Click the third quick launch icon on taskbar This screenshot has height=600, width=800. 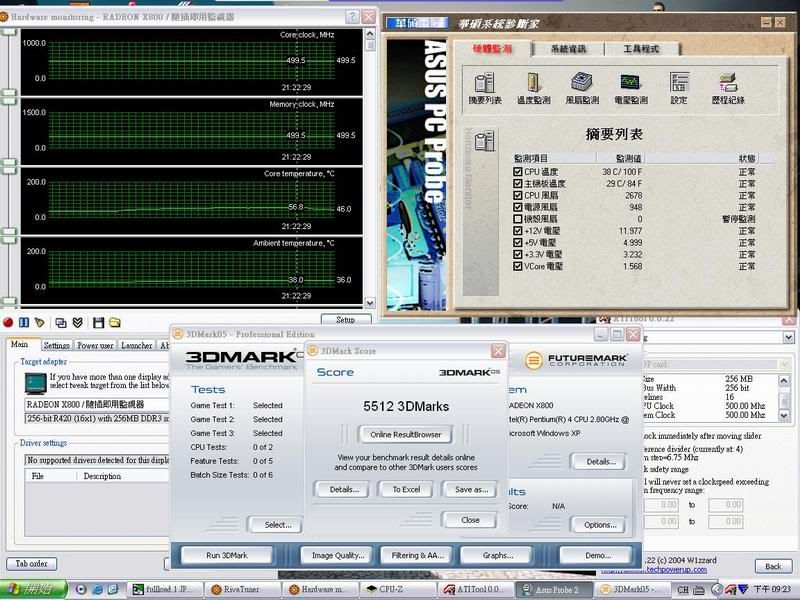pos(113,589)
